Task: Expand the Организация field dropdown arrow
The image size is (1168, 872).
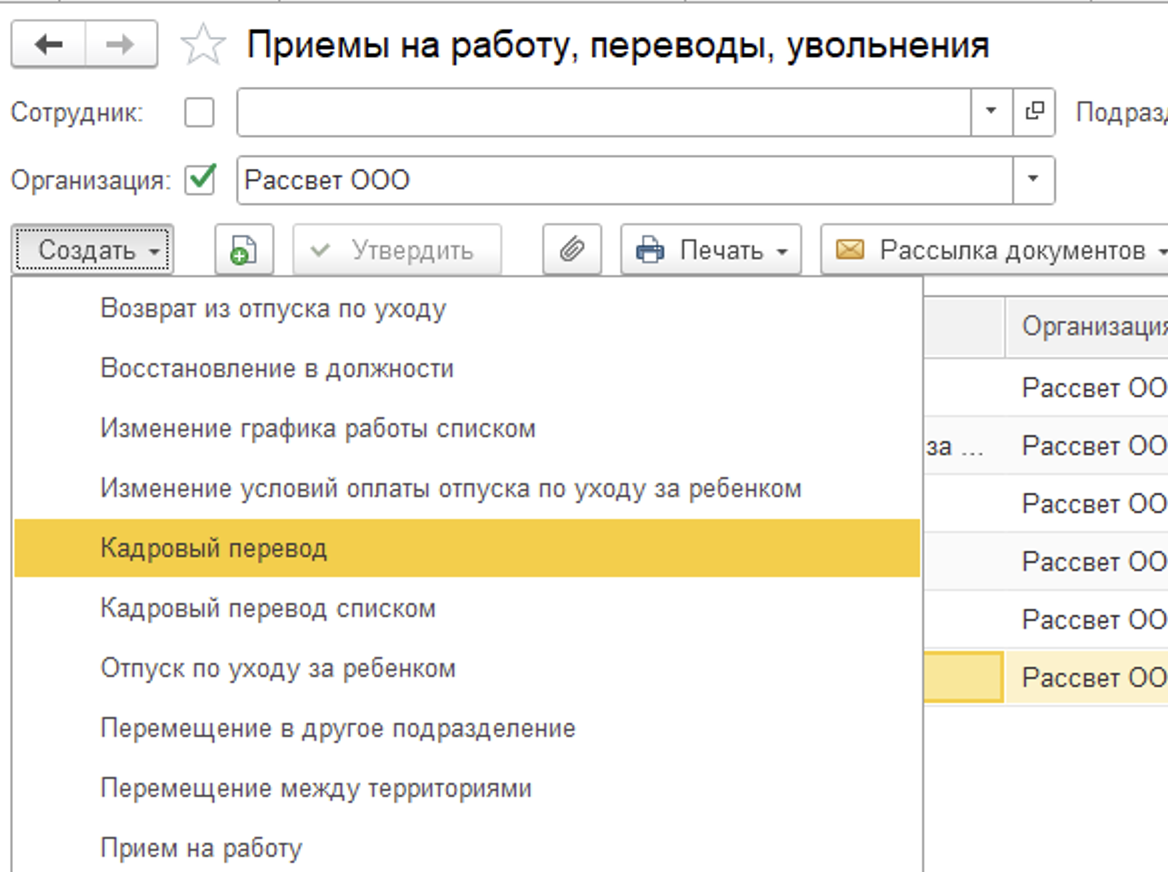Action: tap(1033, 179)
